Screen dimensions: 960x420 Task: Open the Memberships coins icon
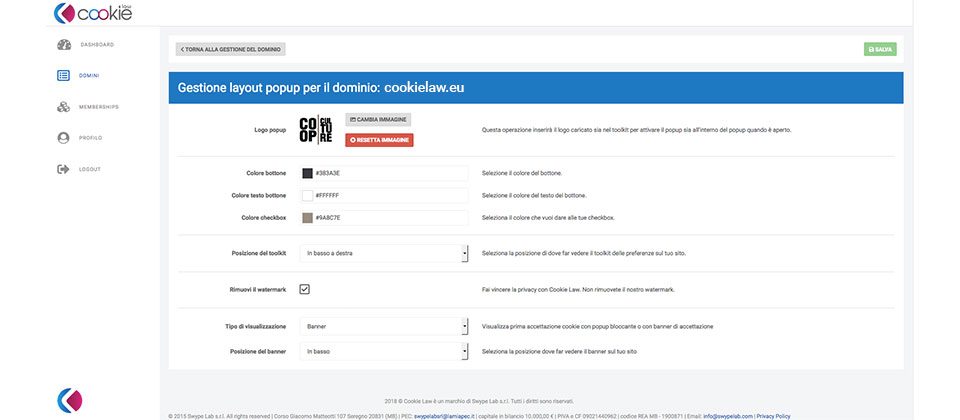coord(64,107)
